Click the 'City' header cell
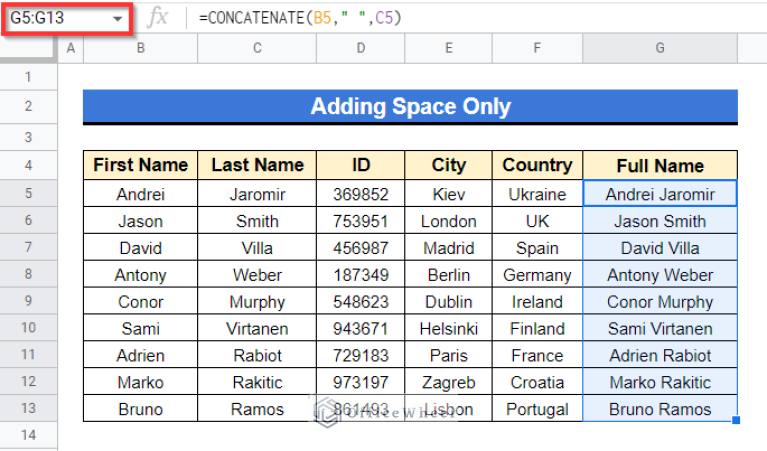Image resolution: width=767 pixels, height=451 pixels. [x=448, y=165]
